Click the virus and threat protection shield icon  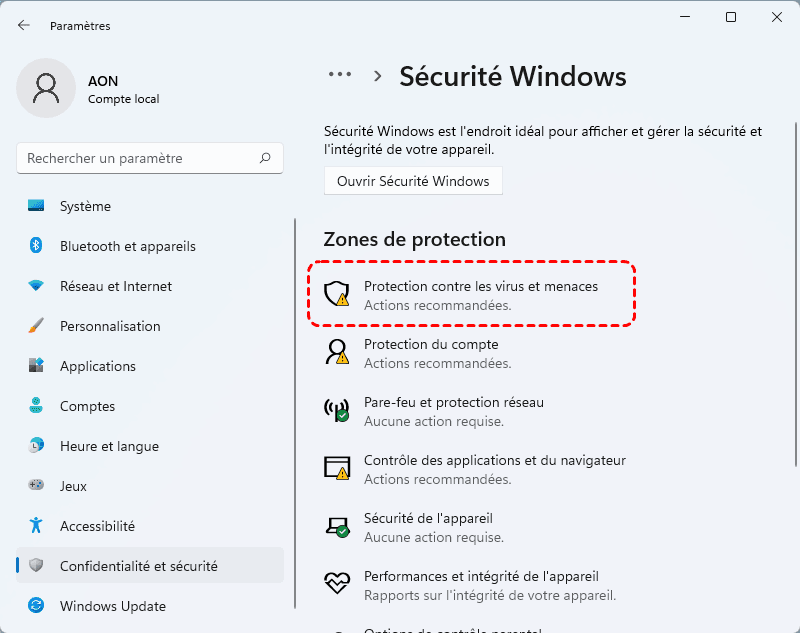[x=337, y=293]
